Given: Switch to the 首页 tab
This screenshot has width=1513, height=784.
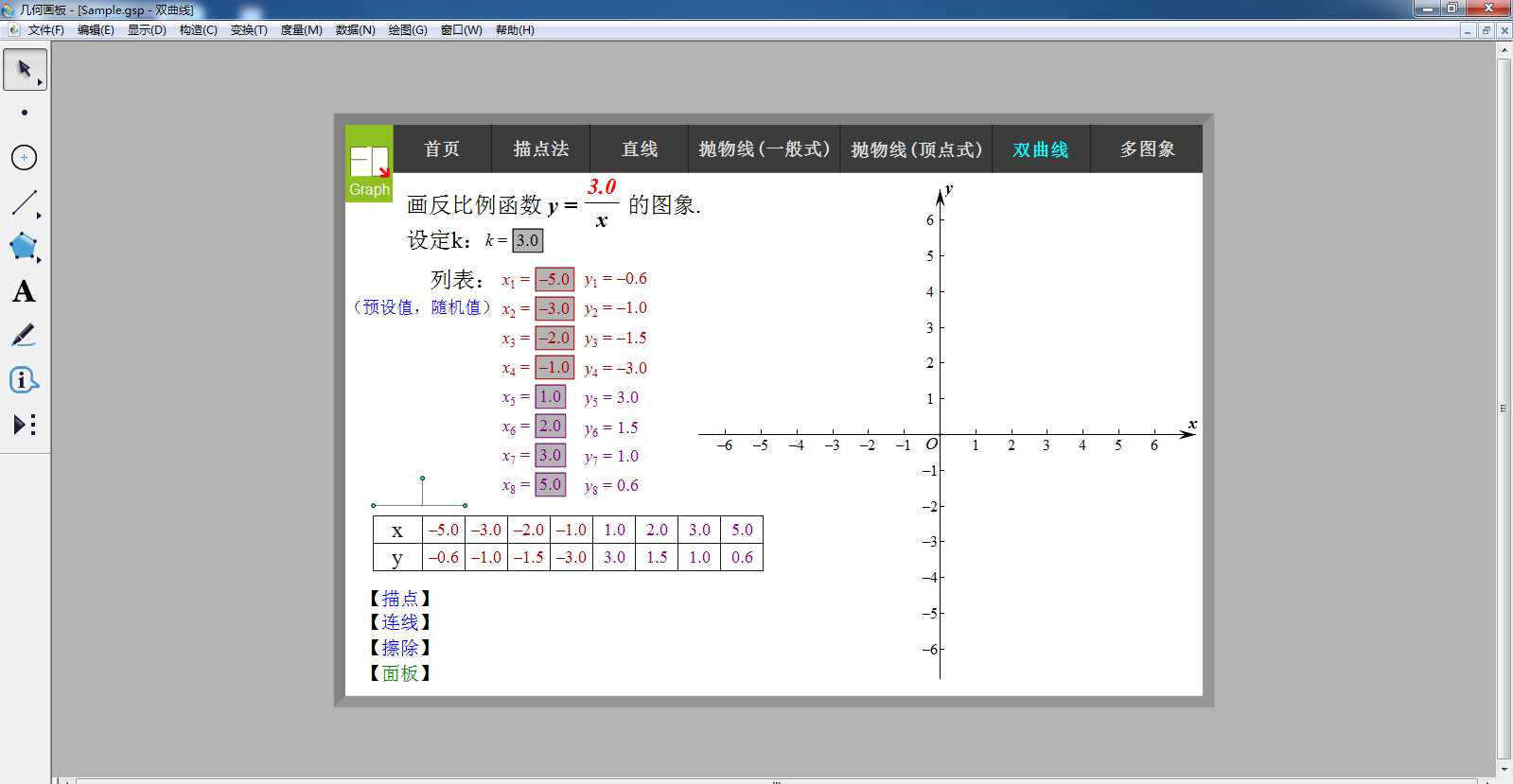Looking at the screenshot, I should pos(442,149).
